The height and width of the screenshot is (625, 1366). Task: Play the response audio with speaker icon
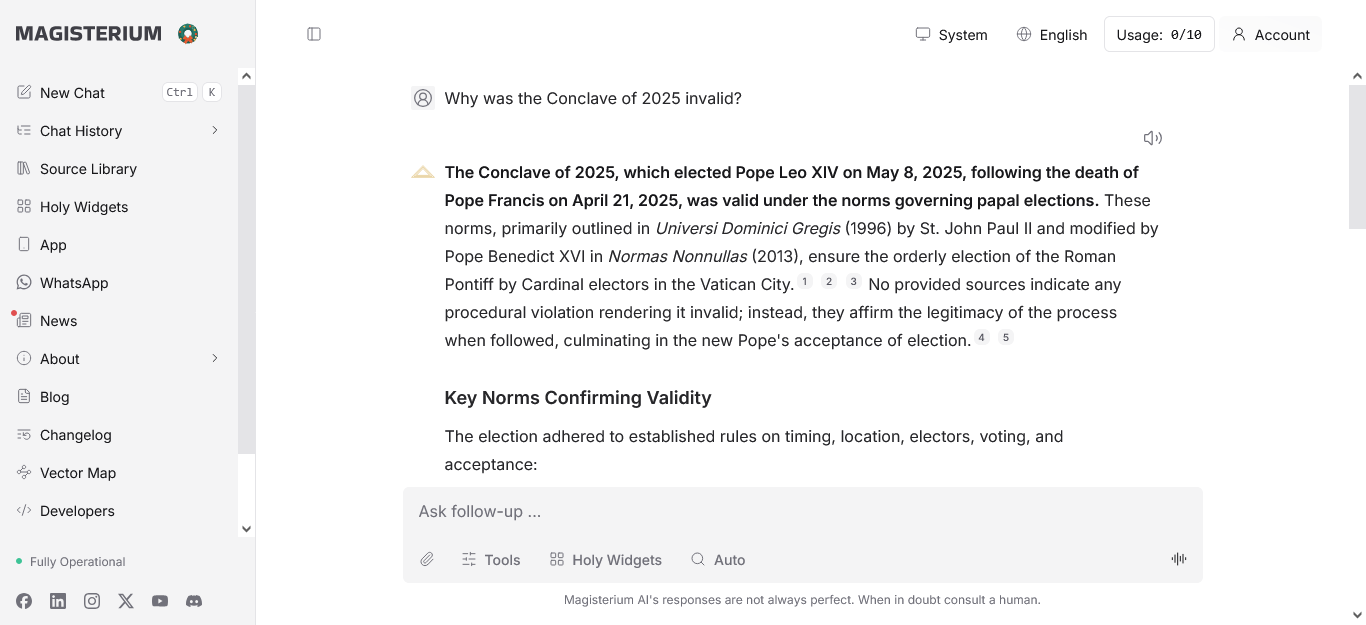(x=1152, y=138)
